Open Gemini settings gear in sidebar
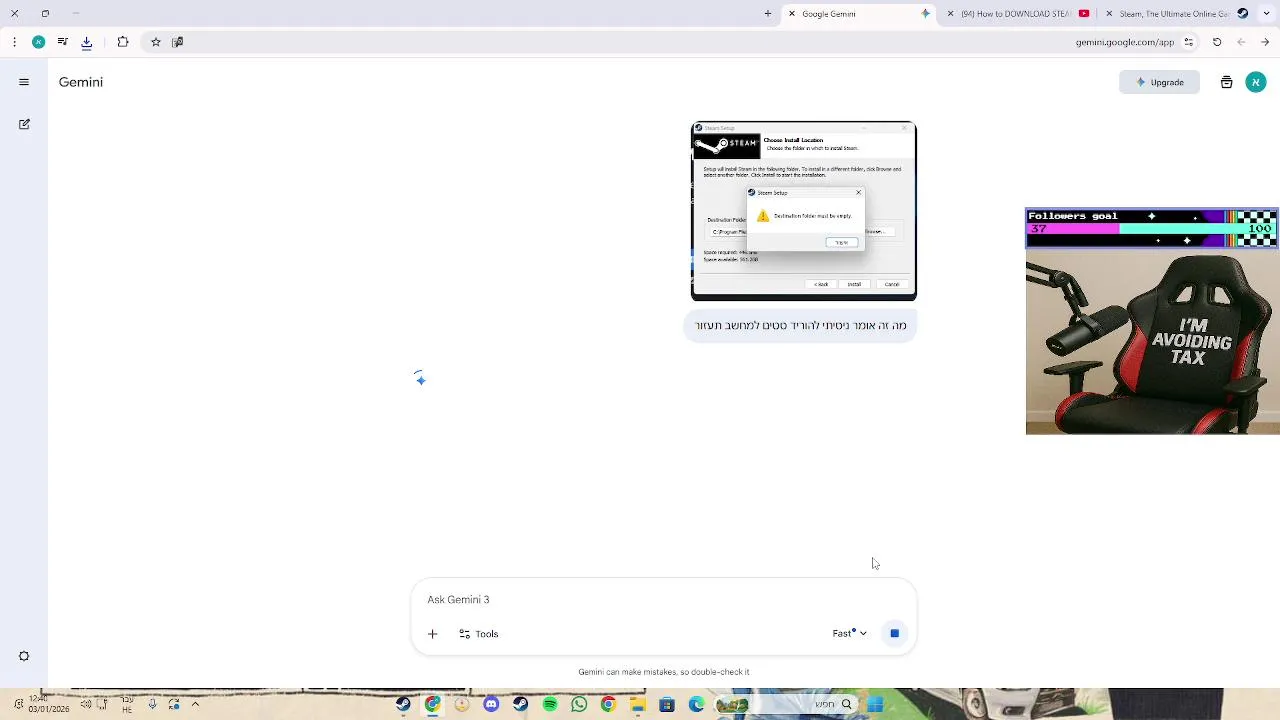Screen dimensions: 1280x720 point(24,656)
